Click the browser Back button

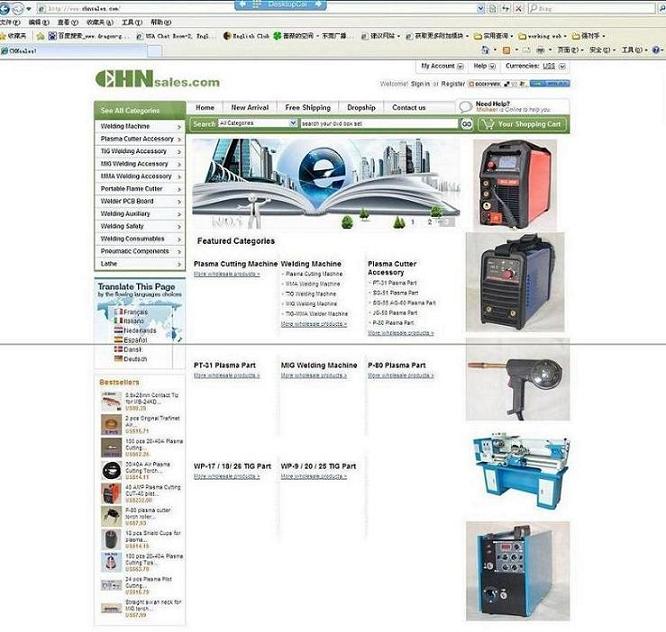click(x=4, y=8)
